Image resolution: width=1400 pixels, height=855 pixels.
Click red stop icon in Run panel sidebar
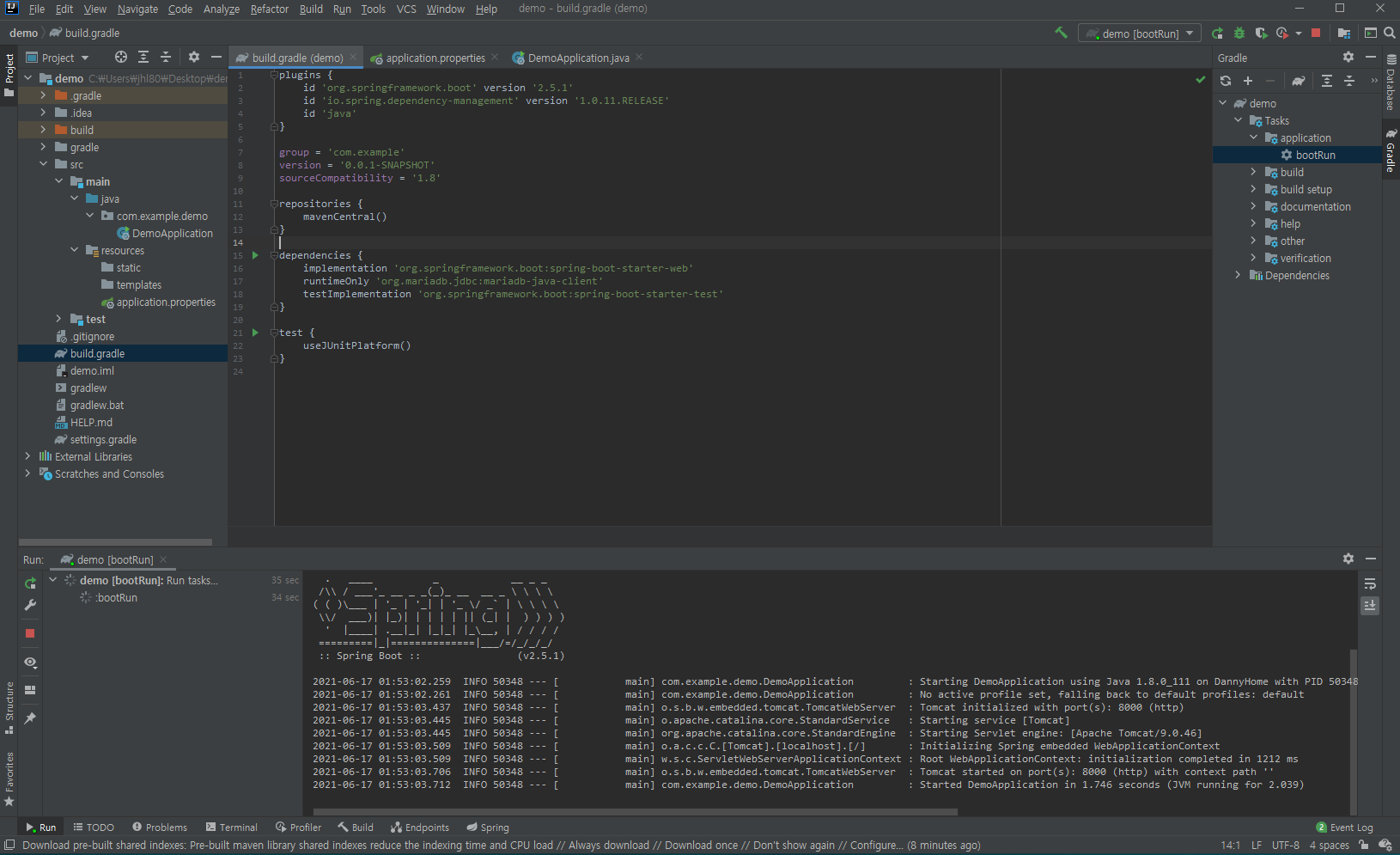tap(30, 633)
